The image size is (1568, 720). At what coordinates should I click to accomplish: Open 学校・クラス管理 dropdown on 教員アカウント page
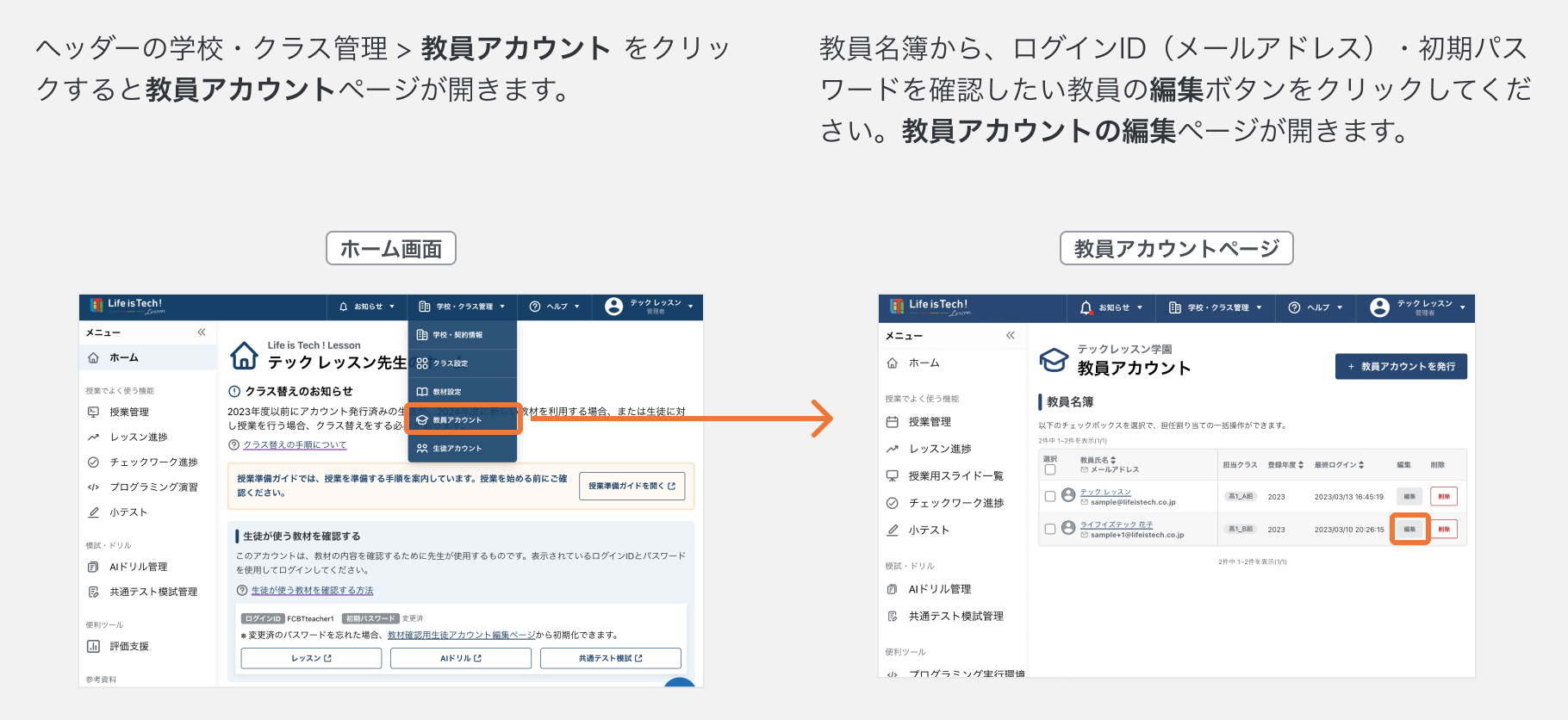pyautogui.click(x=1216, y=307)
